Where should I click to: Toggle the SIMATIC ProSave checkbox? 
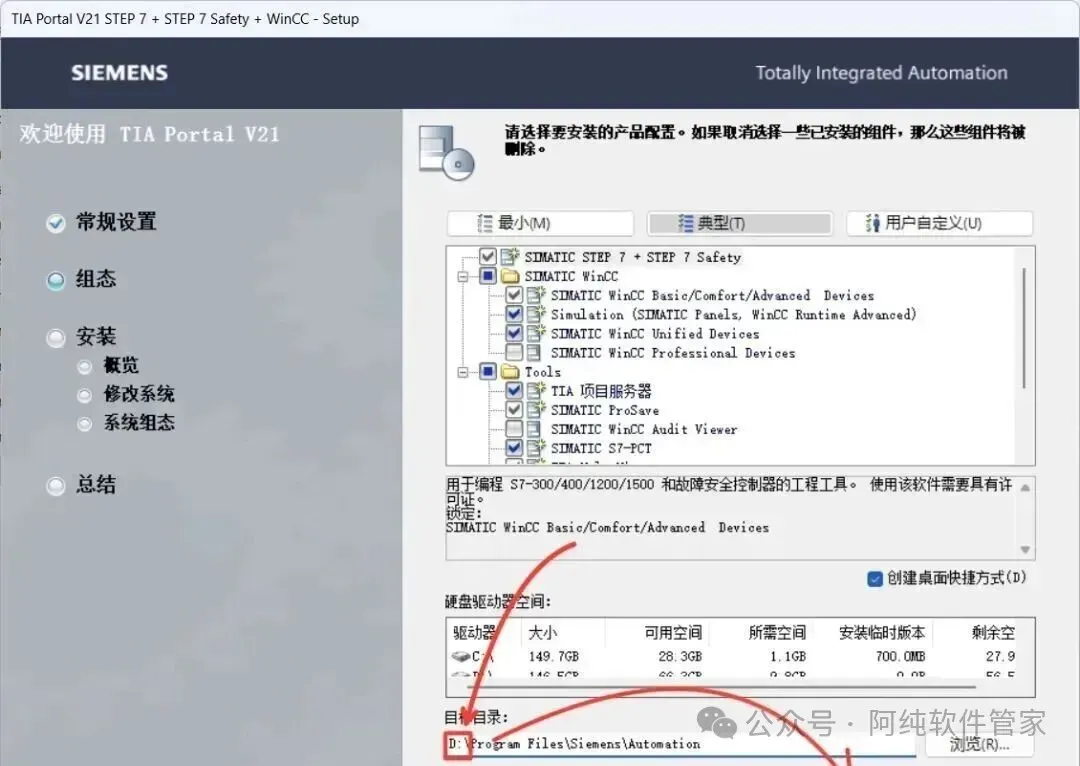[x=514, y=410]
